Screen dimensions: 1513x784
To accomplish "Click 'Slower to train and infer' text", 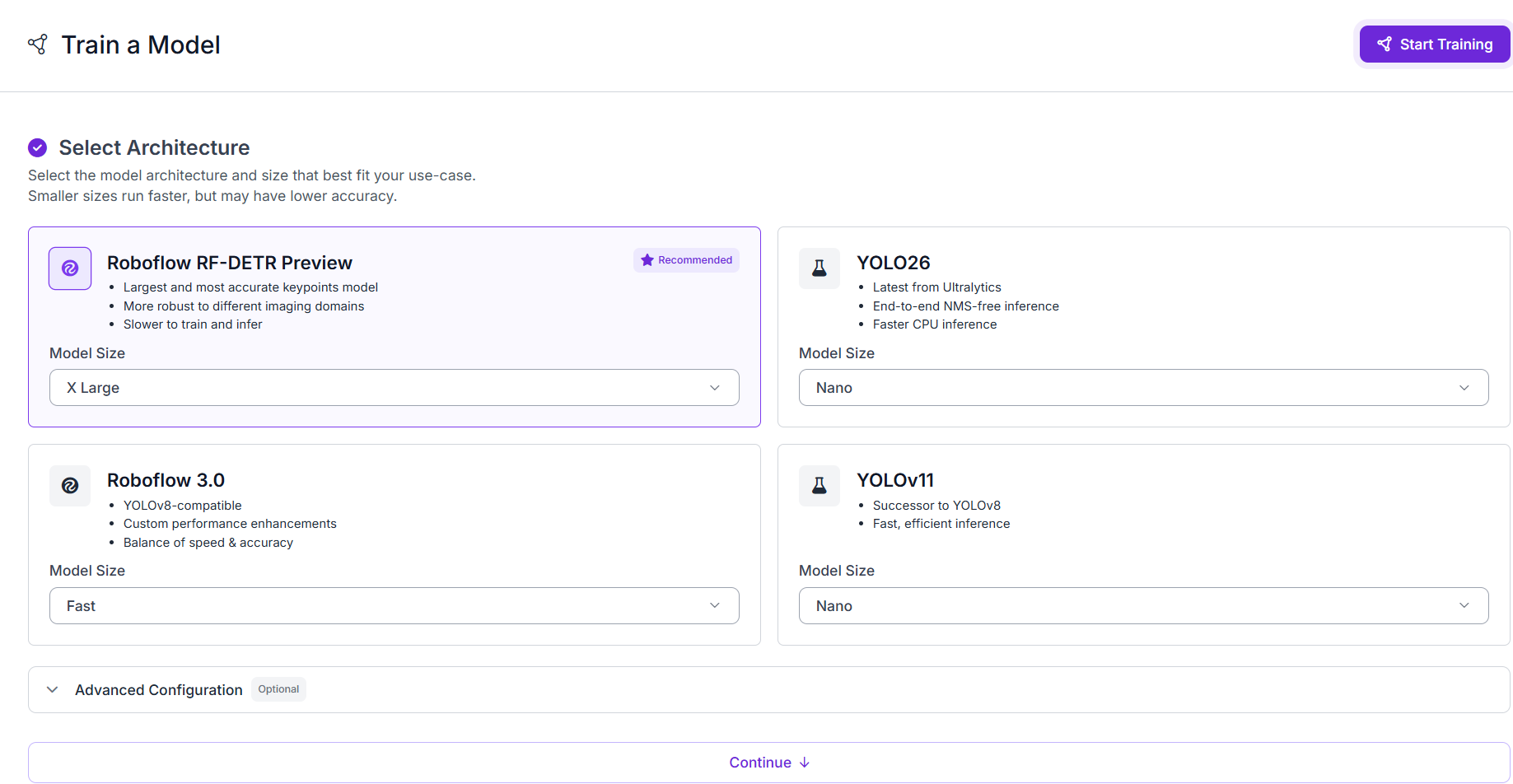I will 193,324.
